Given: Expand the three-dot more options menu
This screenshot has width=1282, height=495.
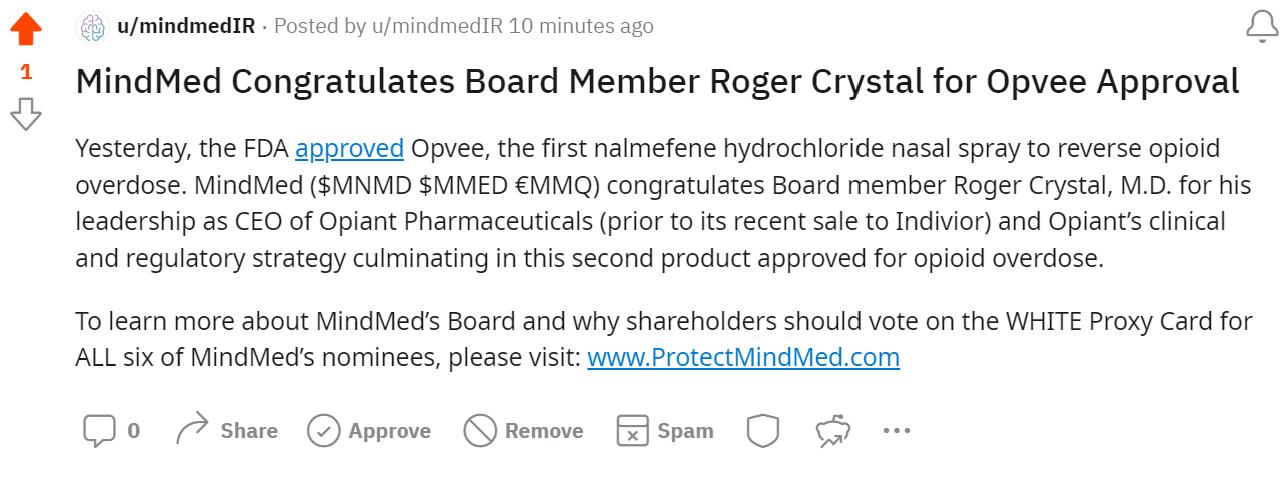Looking at the screenshot, I should [x=897, y=431].
